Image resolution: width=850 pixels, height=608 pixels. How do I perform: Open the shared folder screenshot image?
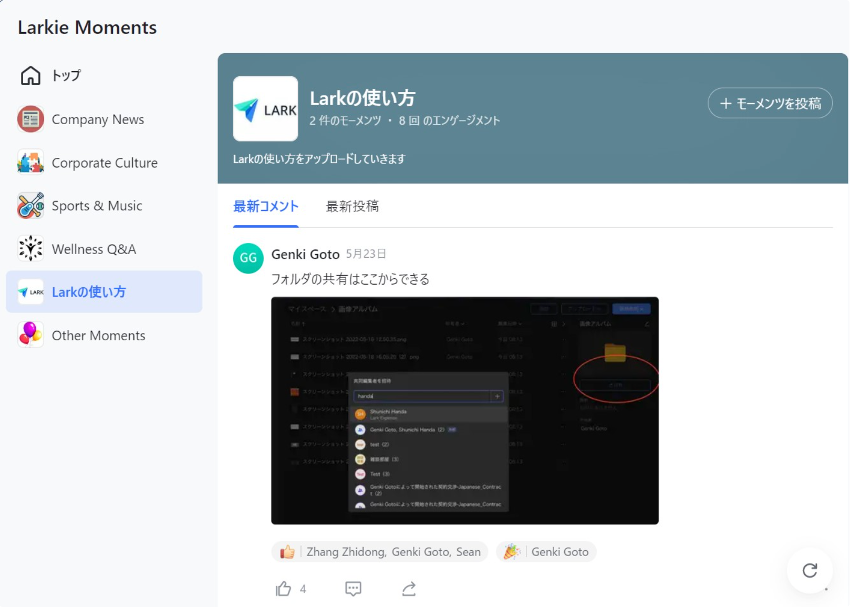[x=465, y=410]
